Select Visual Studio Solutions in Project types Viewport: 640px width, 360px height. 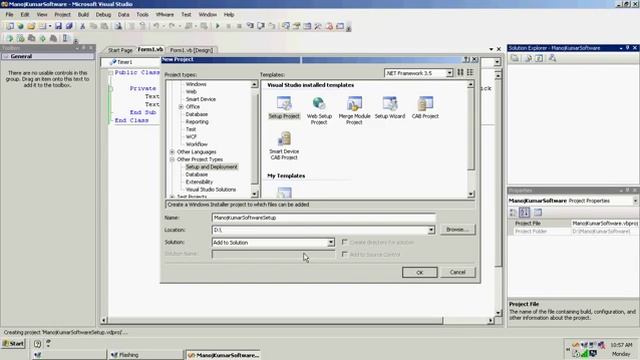pos(211,190)
